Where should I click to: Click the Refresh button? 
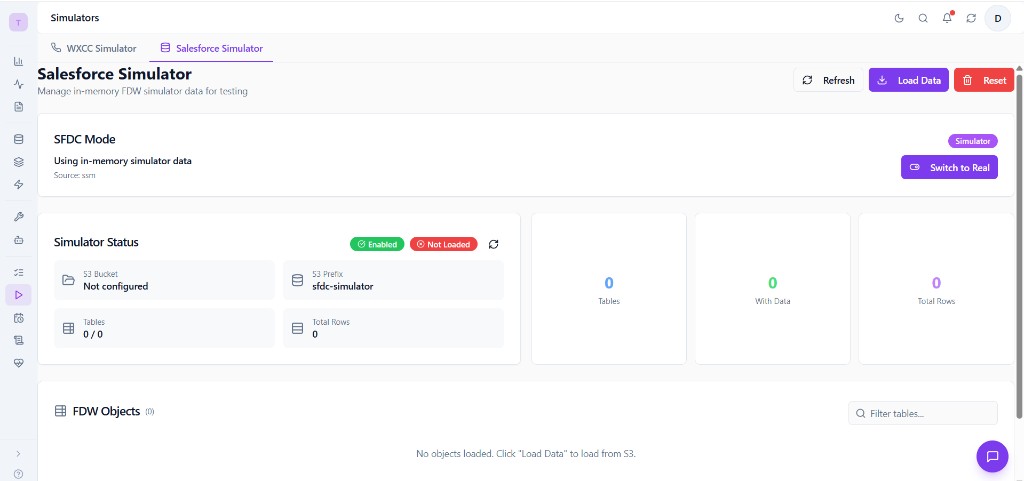pos(828,80)
